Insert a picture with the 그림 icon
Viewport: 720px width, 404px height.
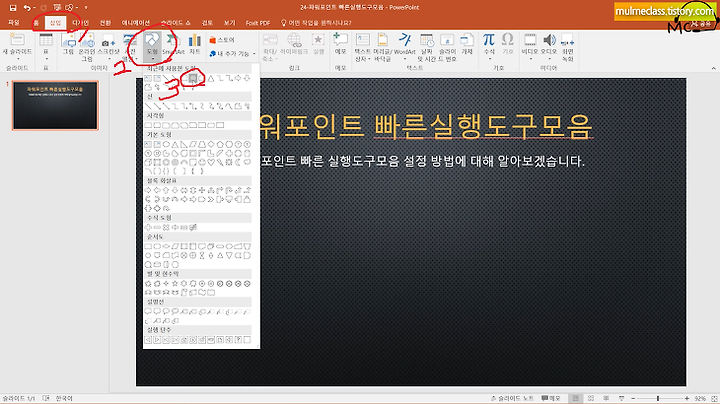[68, 44]
